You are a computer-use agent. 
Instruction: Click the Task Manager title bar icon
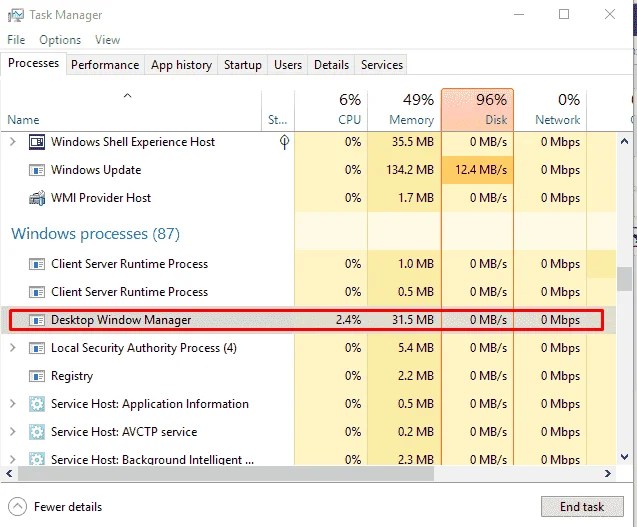15,15
